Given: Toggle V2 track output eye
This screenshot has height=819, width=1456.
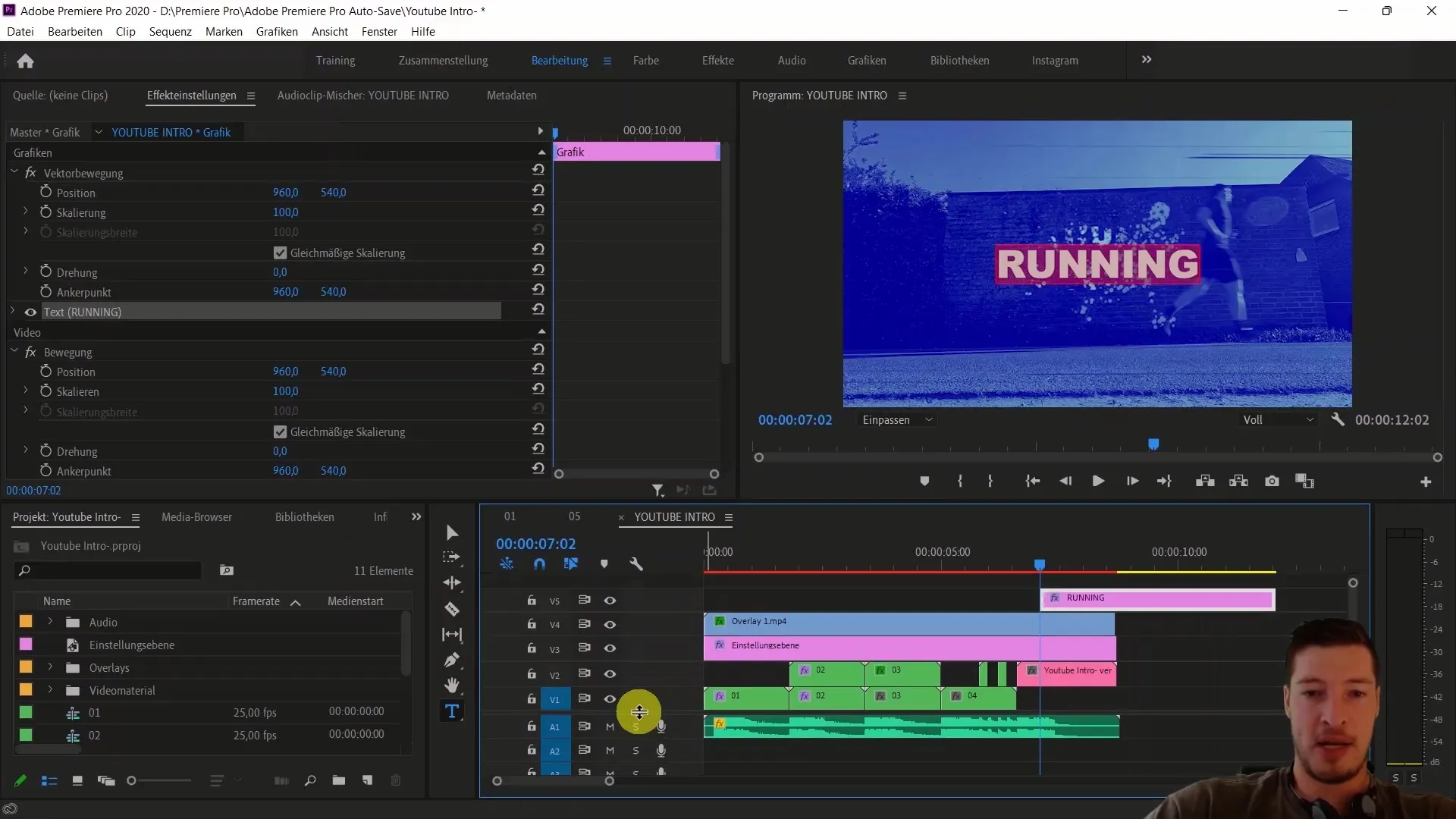Looking at the screenshot, I should click(x=610, y=673).
